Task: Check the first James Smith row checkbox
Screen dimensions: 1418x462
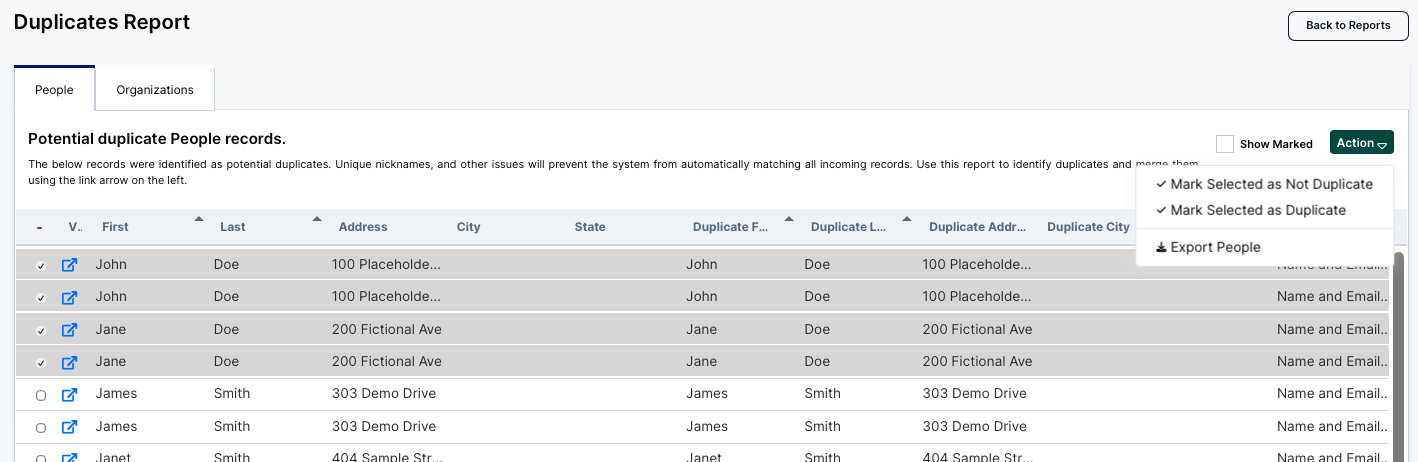Action: (41, 396)
